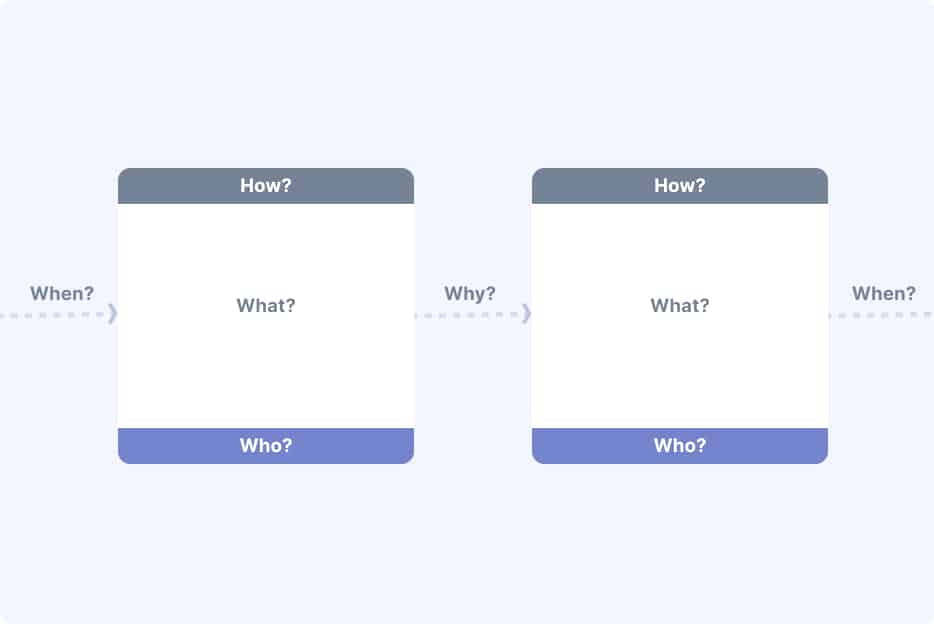Click the "When?" label right of the second card
Screen dimensions: 934x624
coord(884,294)
